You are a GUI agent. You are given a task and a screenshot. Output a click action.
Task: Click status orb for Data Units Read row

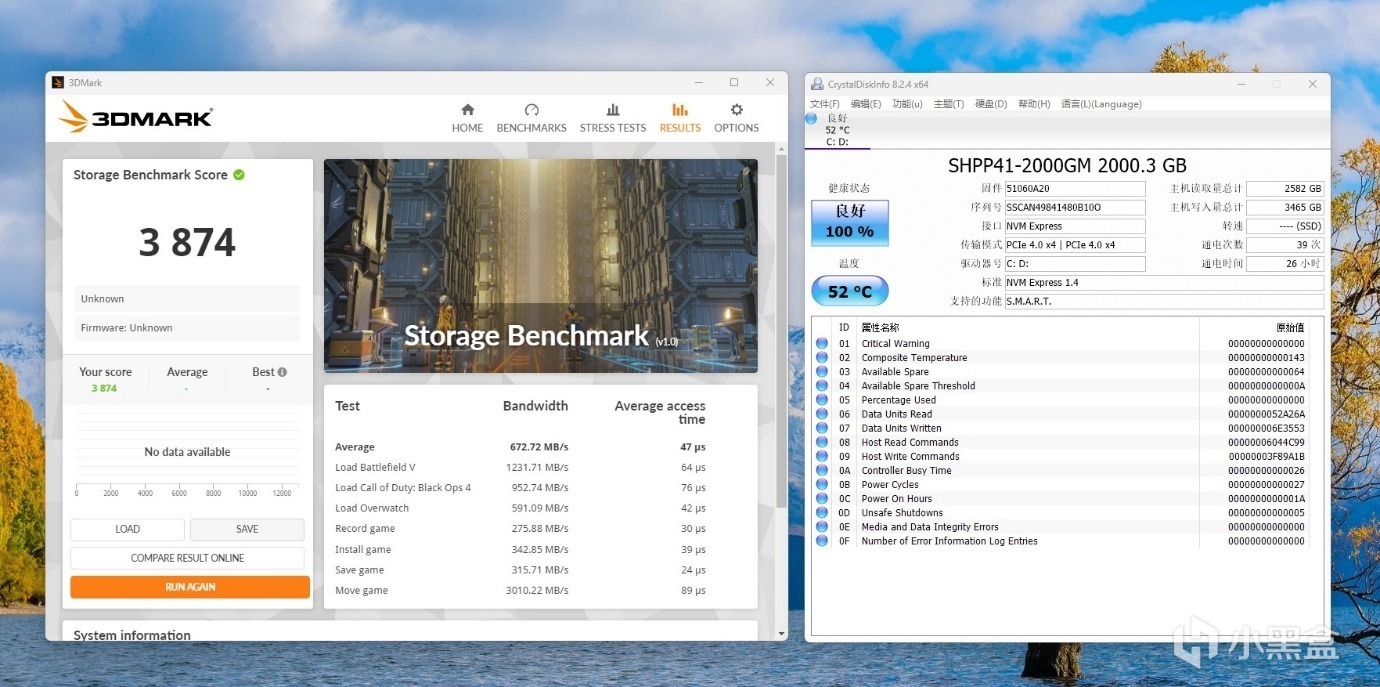[x=822, y=414]
